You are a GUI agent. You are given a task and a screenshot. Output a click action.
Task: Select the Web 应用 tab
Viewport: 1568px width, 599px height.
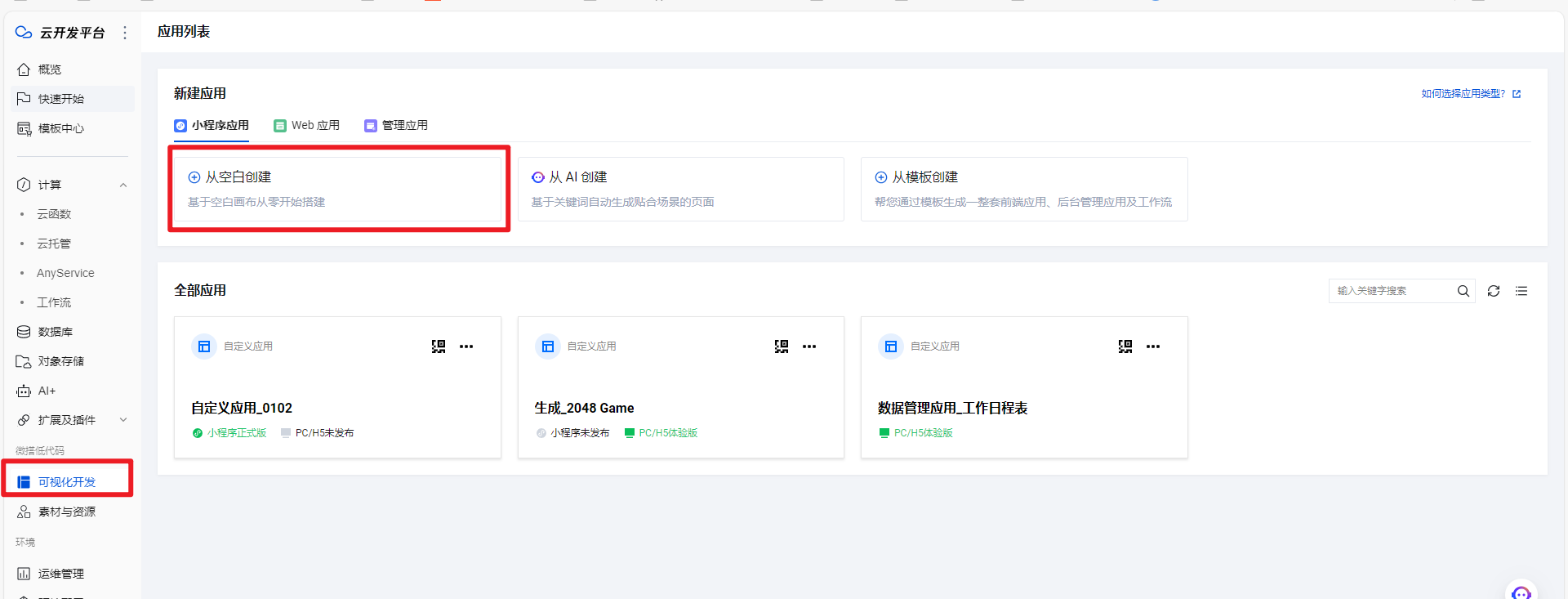[307, 126]
